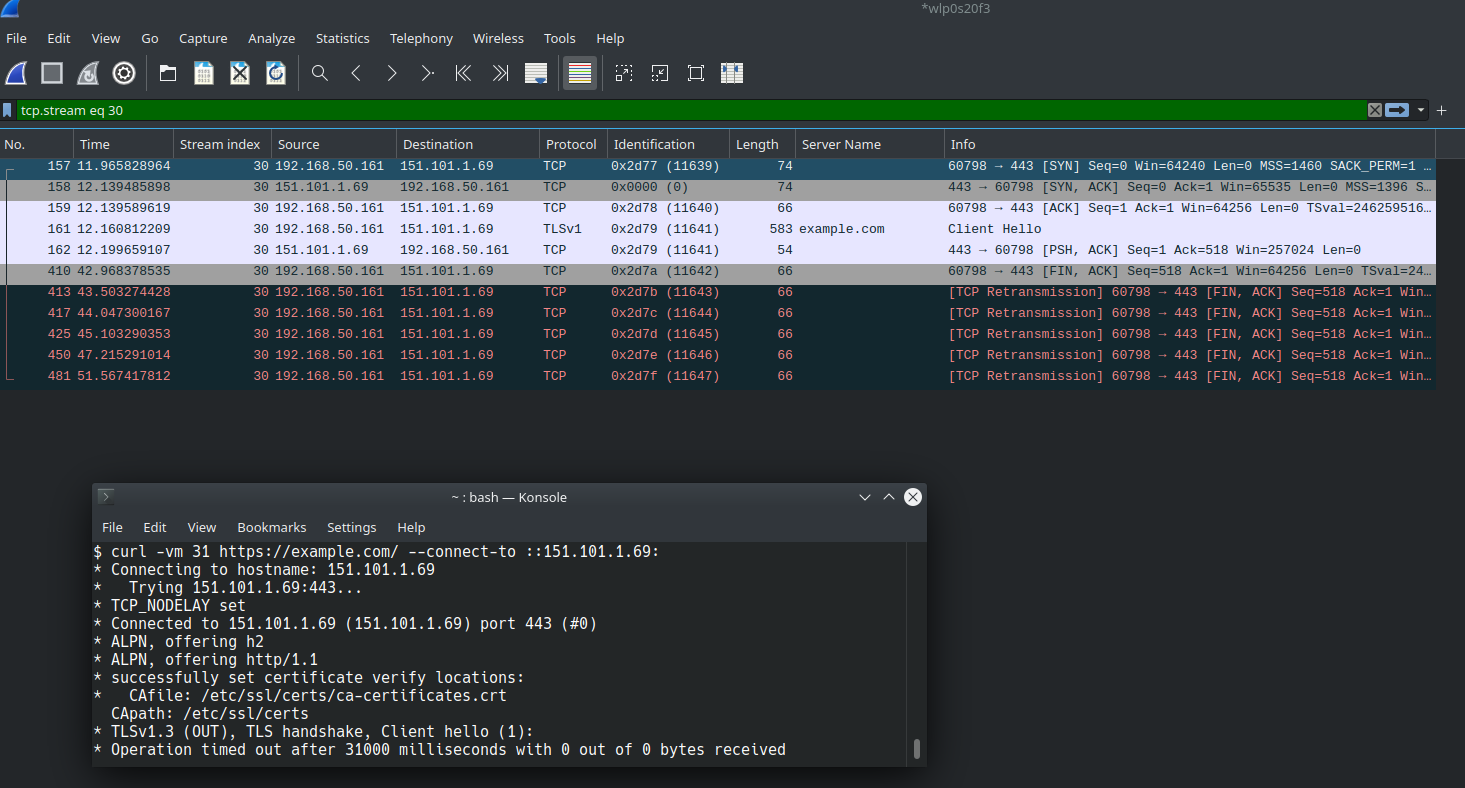Stop the running packet capture
Viewport: 1465px width, 788px height.
[52, 73]
